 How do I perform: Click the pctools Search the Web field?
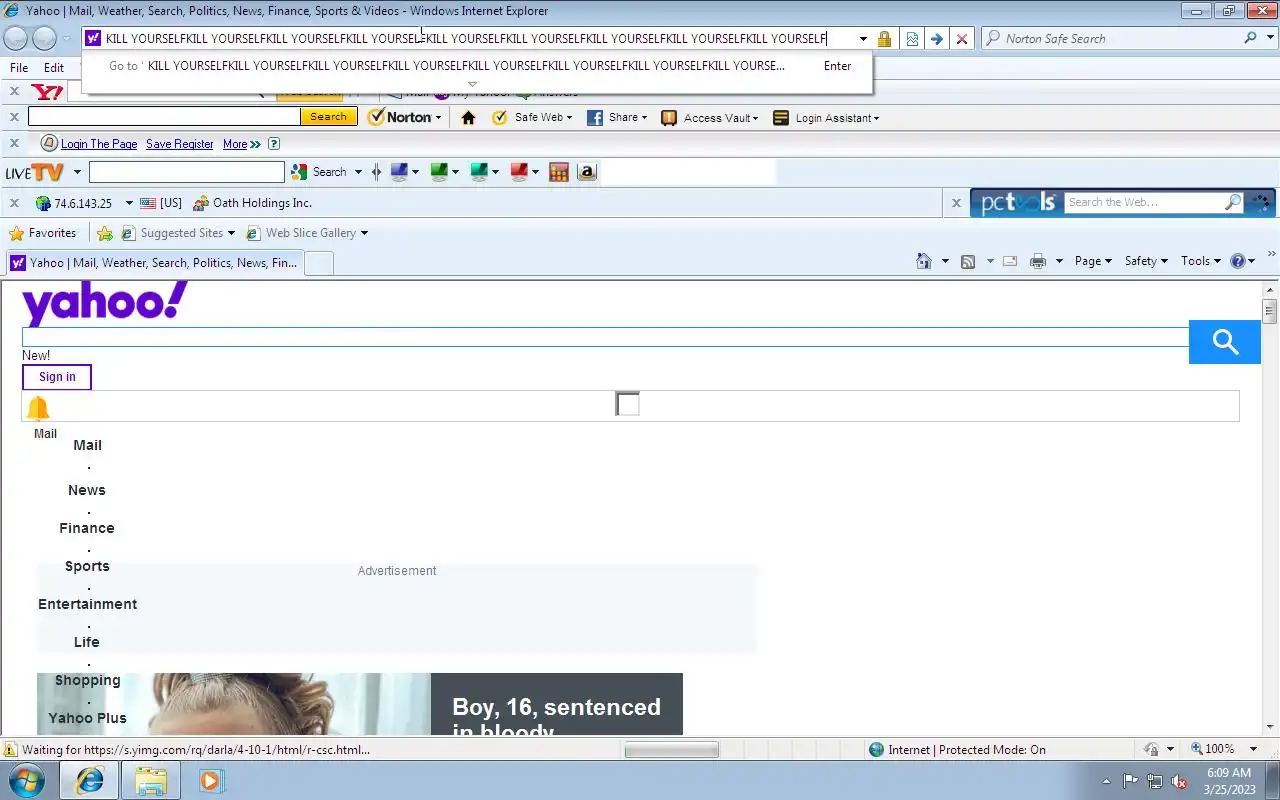(x=1144, y=202)
